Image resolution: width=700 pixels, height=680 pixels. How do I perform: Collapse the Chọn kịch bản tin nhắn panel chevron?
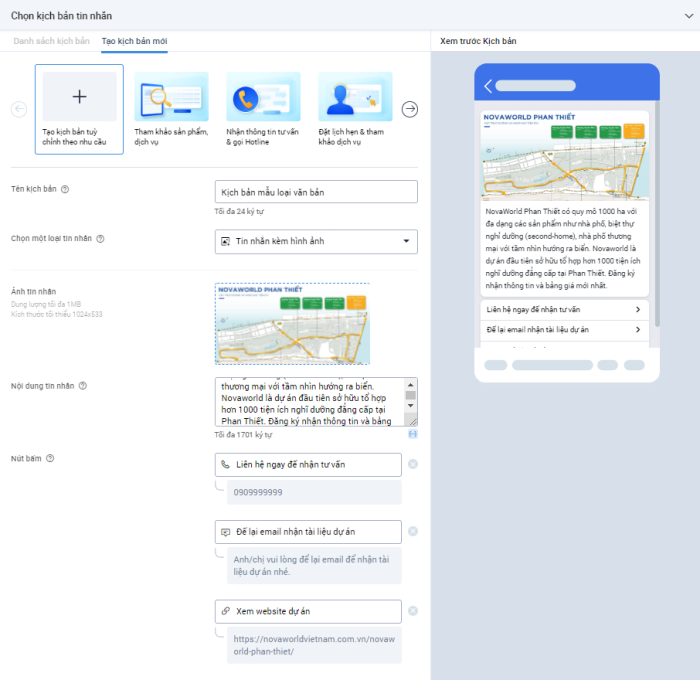(689, 16)
